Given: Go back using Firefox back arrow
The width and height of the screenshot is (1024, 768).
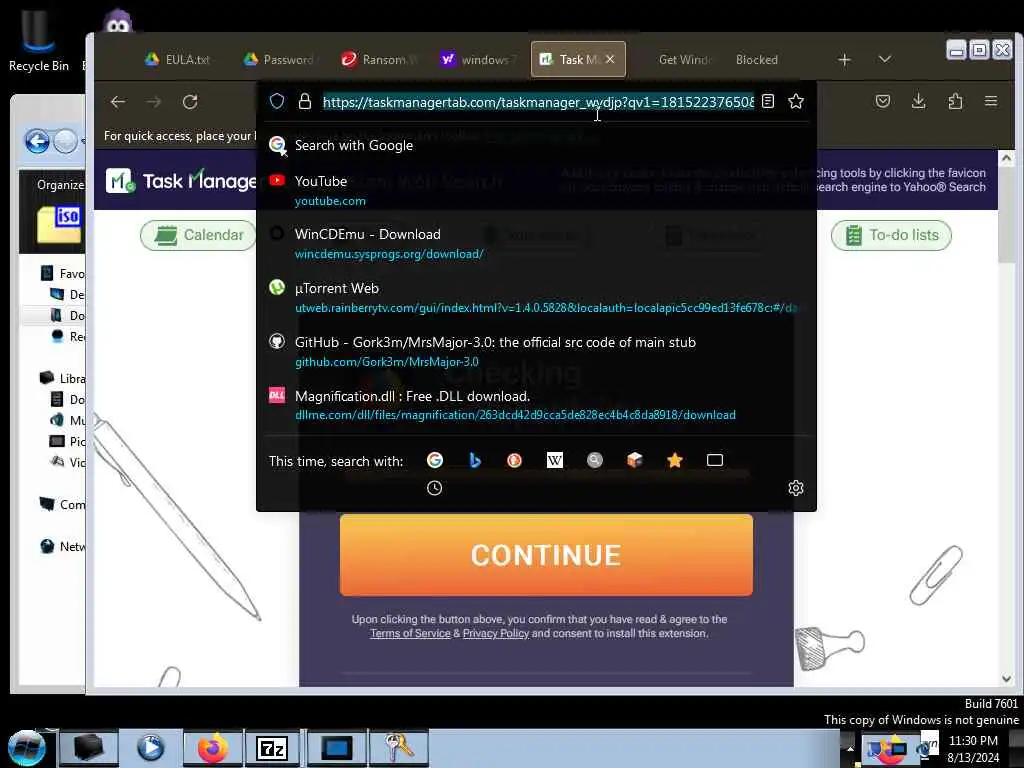Looking at the screenshot, I should click(118, 102).
